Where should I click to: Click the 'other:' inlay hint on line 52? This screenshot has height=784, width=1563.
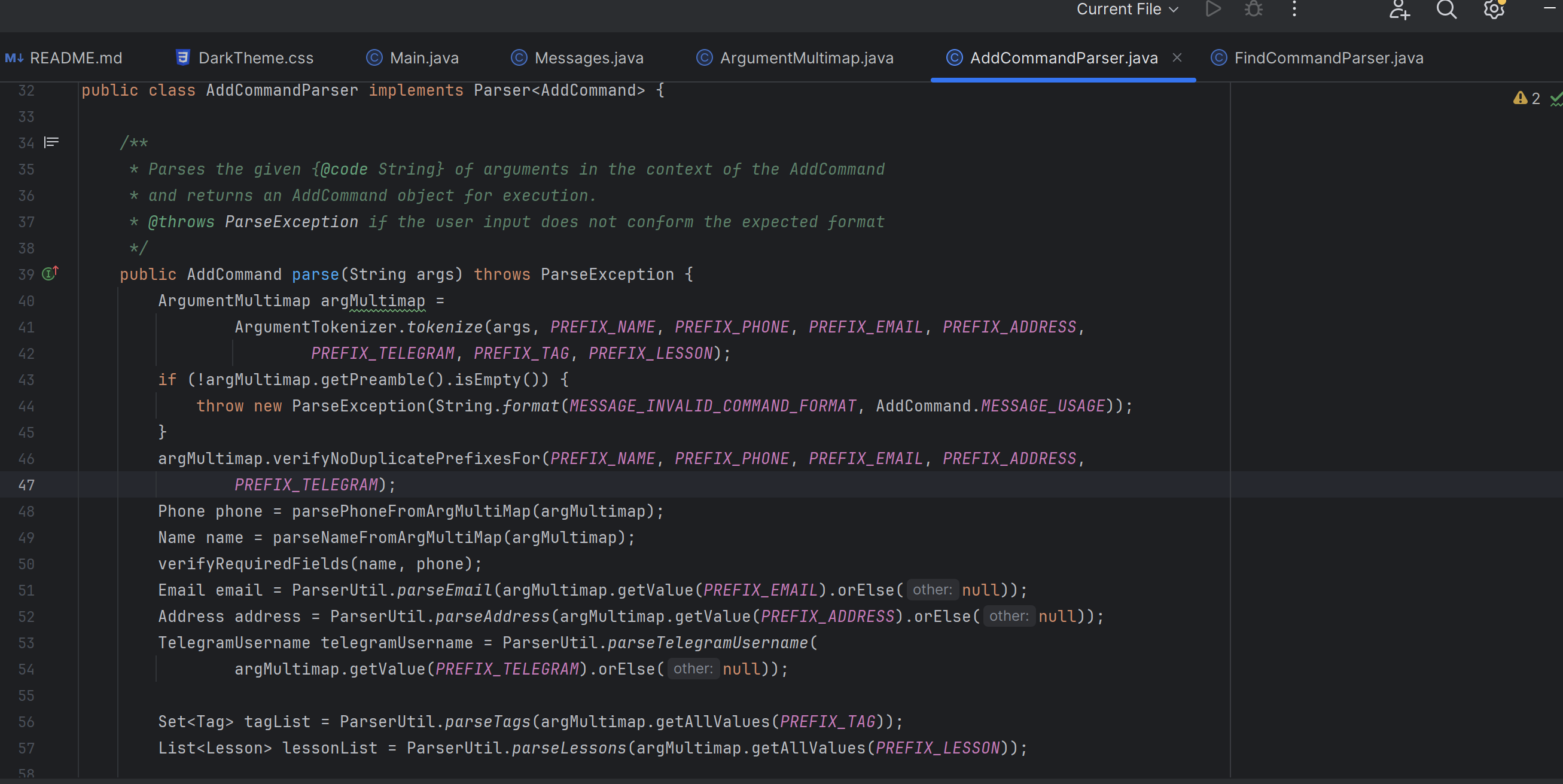(x=1009, y=617)
